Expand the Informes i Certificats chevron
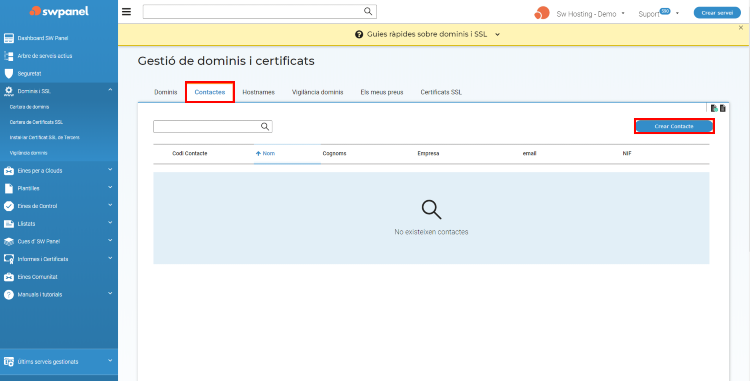The height and width of the screenshot is (381, 750). tap(110, 258)
